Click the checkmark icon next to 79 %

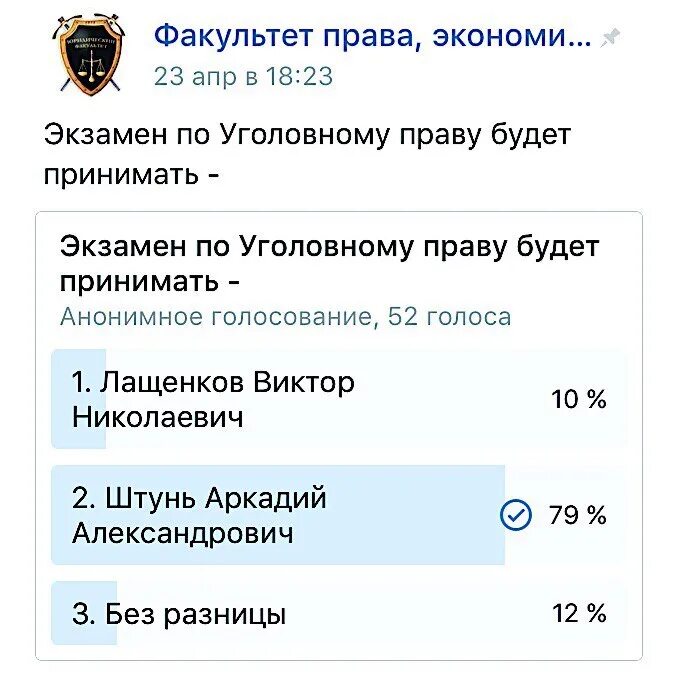point(515,515)
